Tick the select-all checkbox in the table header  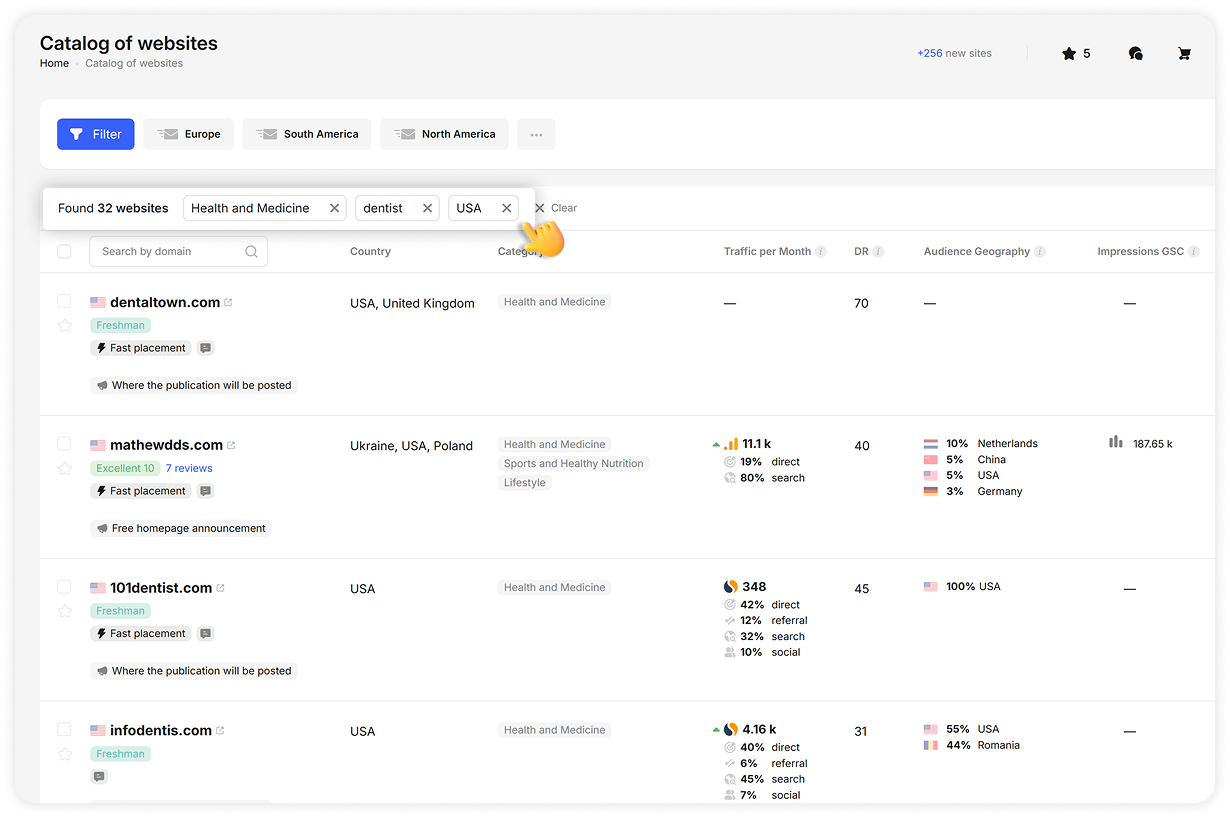click(64, 252)
